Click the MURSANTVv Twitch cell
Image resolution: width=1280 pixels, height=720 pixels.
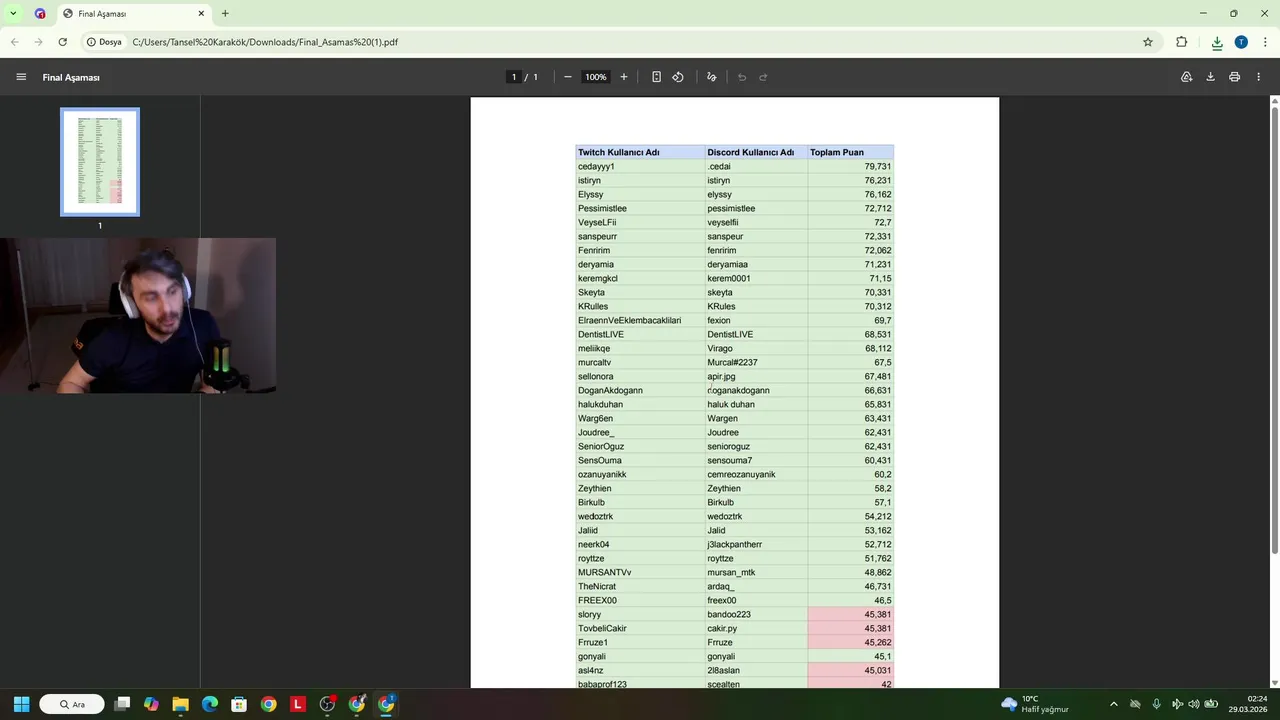point(640,572)
